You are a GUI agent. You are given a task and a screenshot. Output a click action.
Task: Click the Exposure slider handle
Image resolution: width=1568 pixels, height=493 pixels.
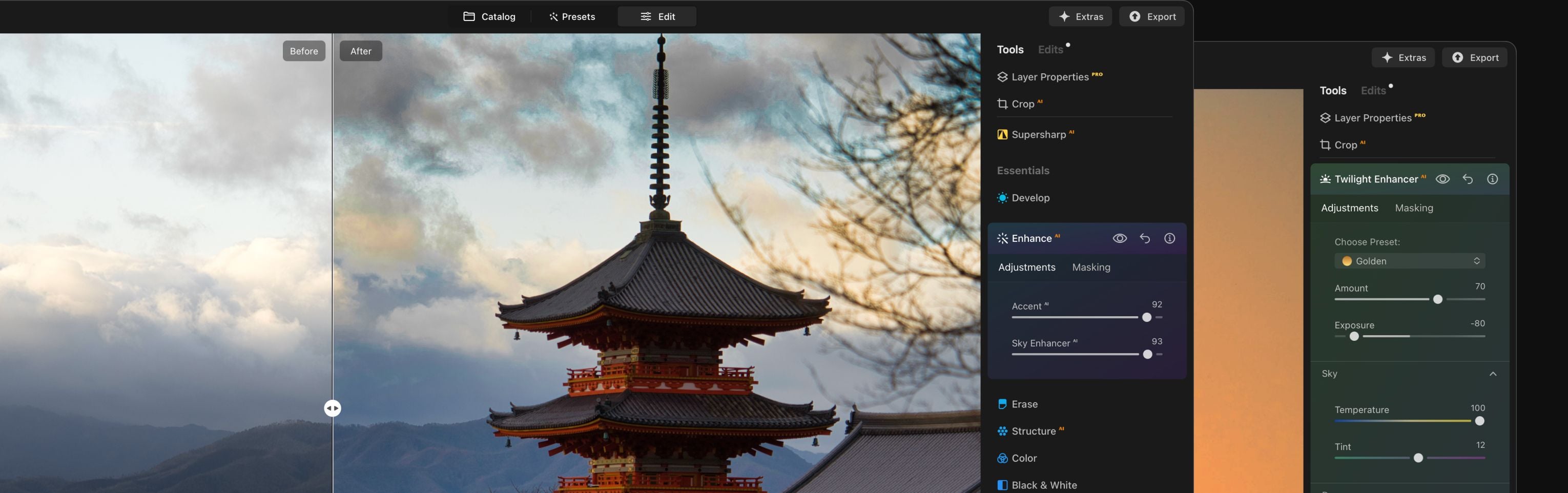pos(1354,336)
